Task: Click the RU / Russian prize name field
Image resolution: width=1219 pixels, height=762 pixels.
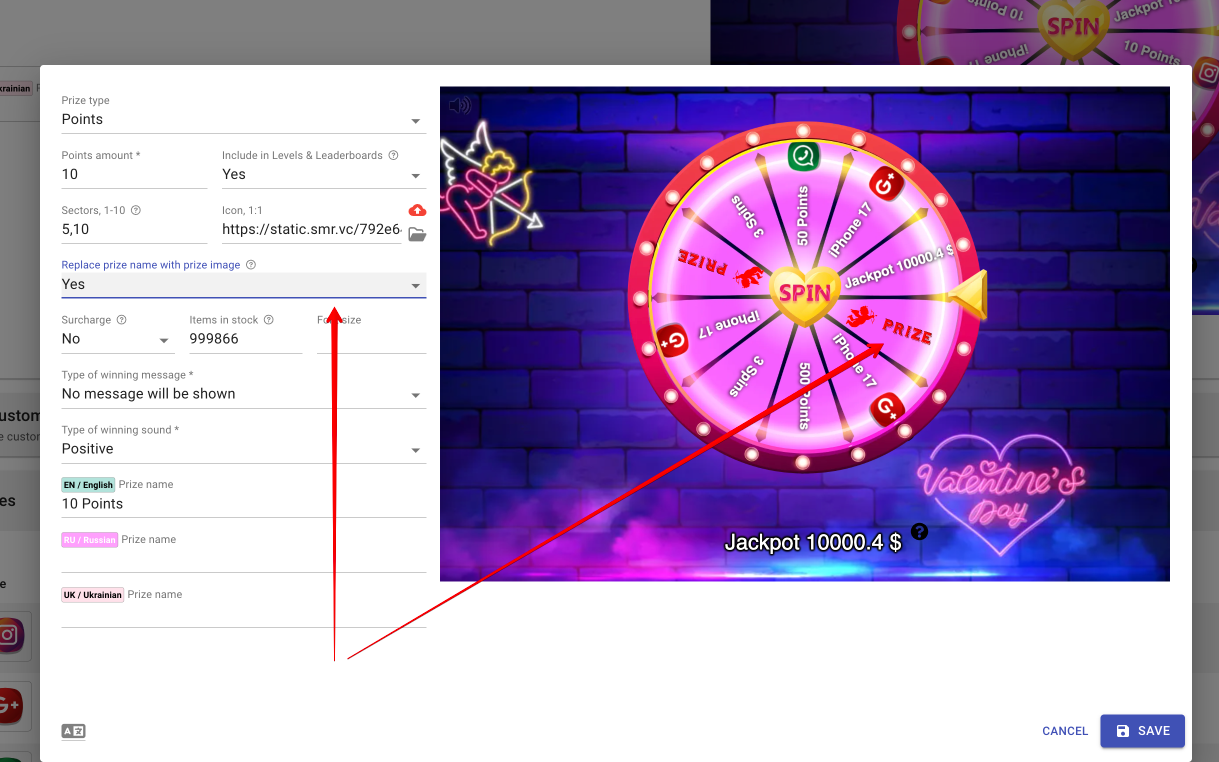Action: pyautogui.click(x=243, y=560)
